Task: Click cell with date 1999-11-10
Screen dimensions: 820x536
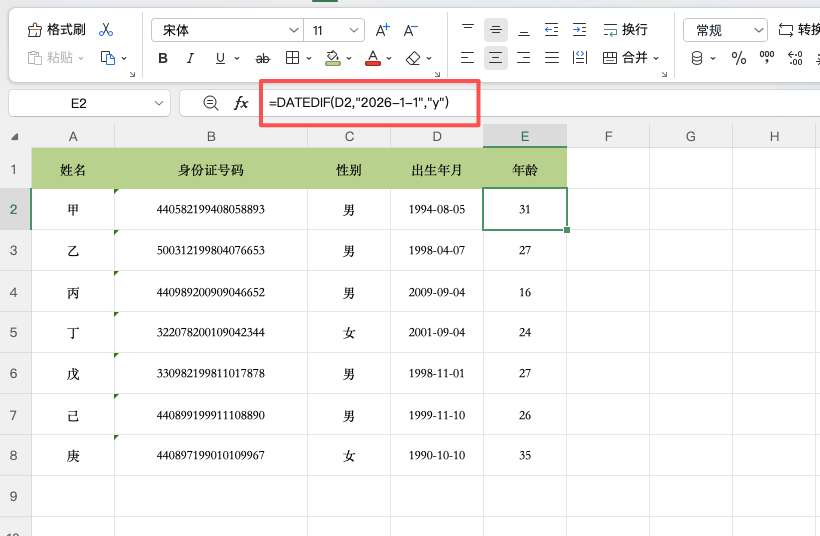Action: (x=437, y=415)
